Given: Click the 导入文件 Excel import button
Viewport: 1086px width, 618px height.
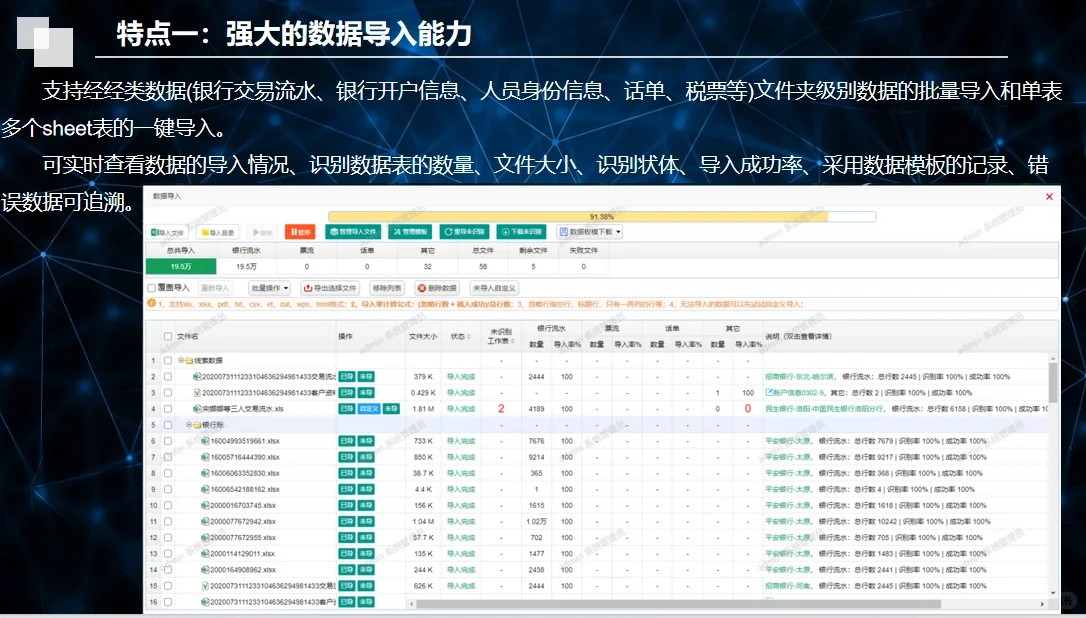Looking at the screenshot, I should 168,232.
